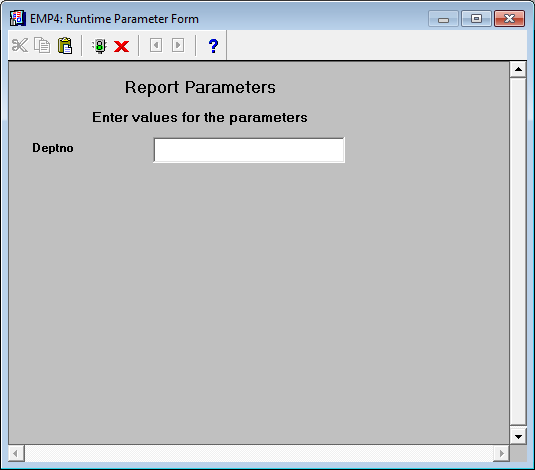Minimize the Runtime Parameter Form window

(443, 19)
